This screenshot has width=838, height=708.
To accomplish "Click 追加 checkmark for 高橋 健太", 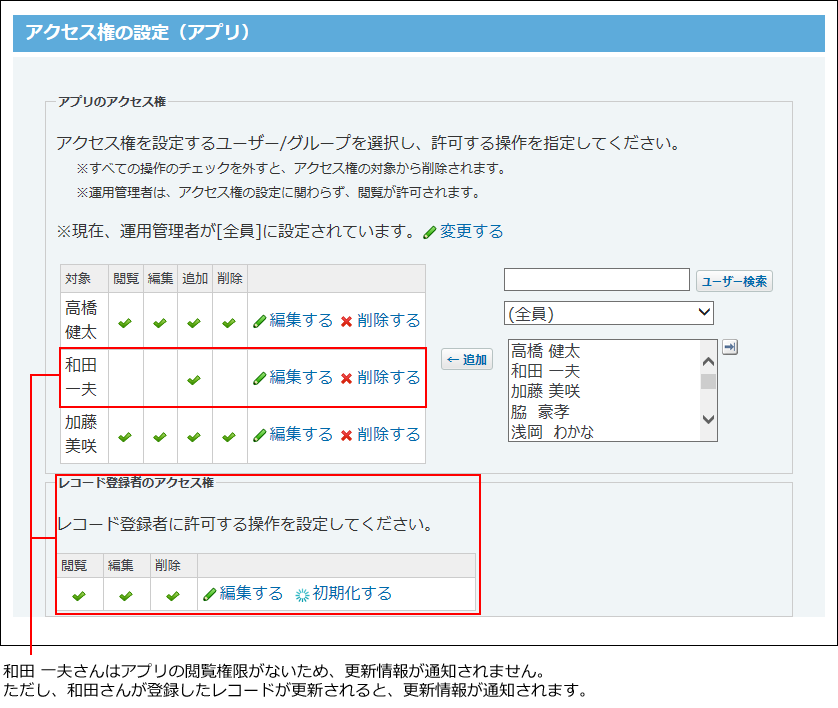I will tap(194, 323).
